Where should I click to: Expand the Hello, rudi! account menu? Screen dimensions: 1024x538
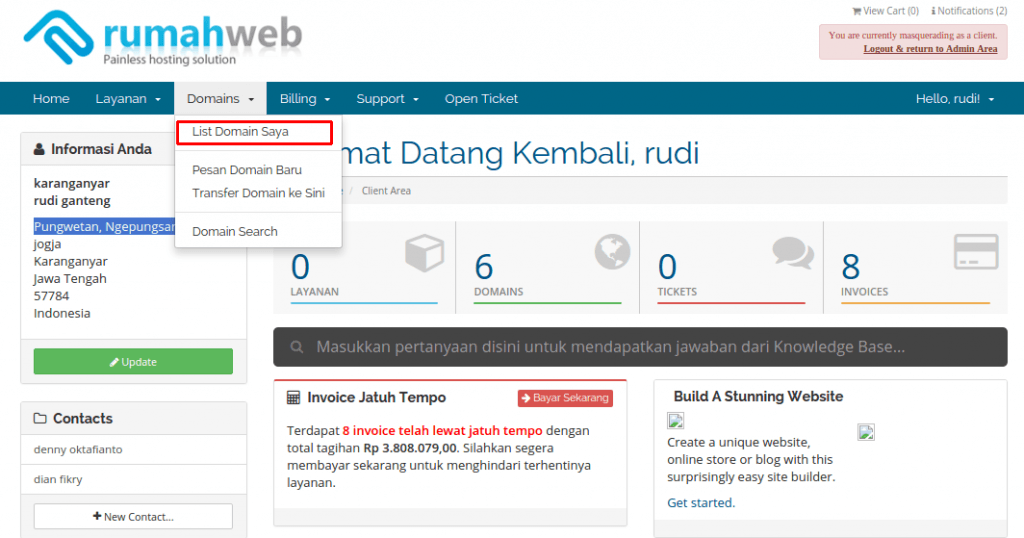(955, 99)
